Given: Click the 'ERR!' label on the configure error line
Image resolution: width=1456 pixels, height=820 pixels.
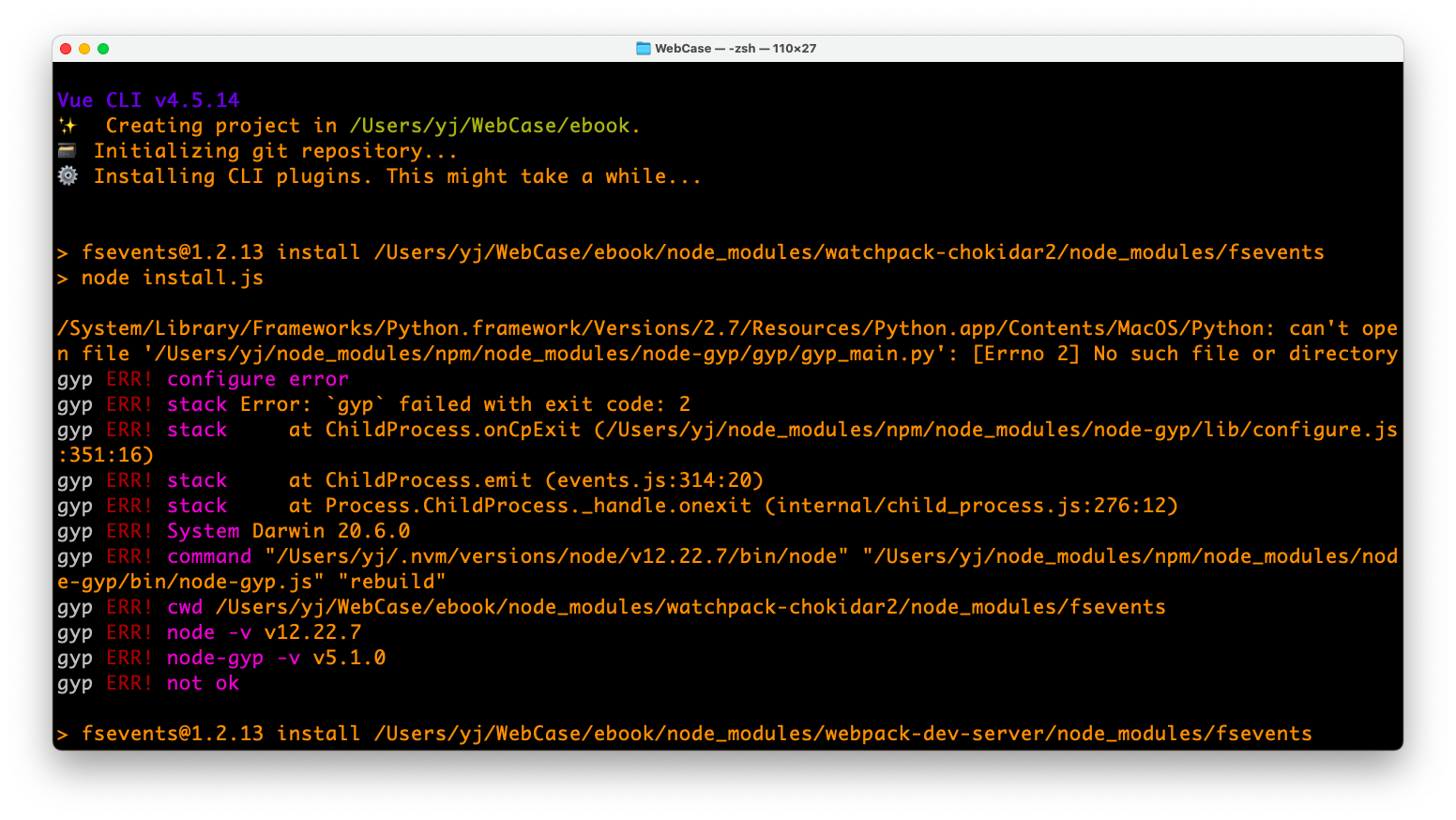Looking at the screenshot, I should pyautogui.click(x=129, y=379).
